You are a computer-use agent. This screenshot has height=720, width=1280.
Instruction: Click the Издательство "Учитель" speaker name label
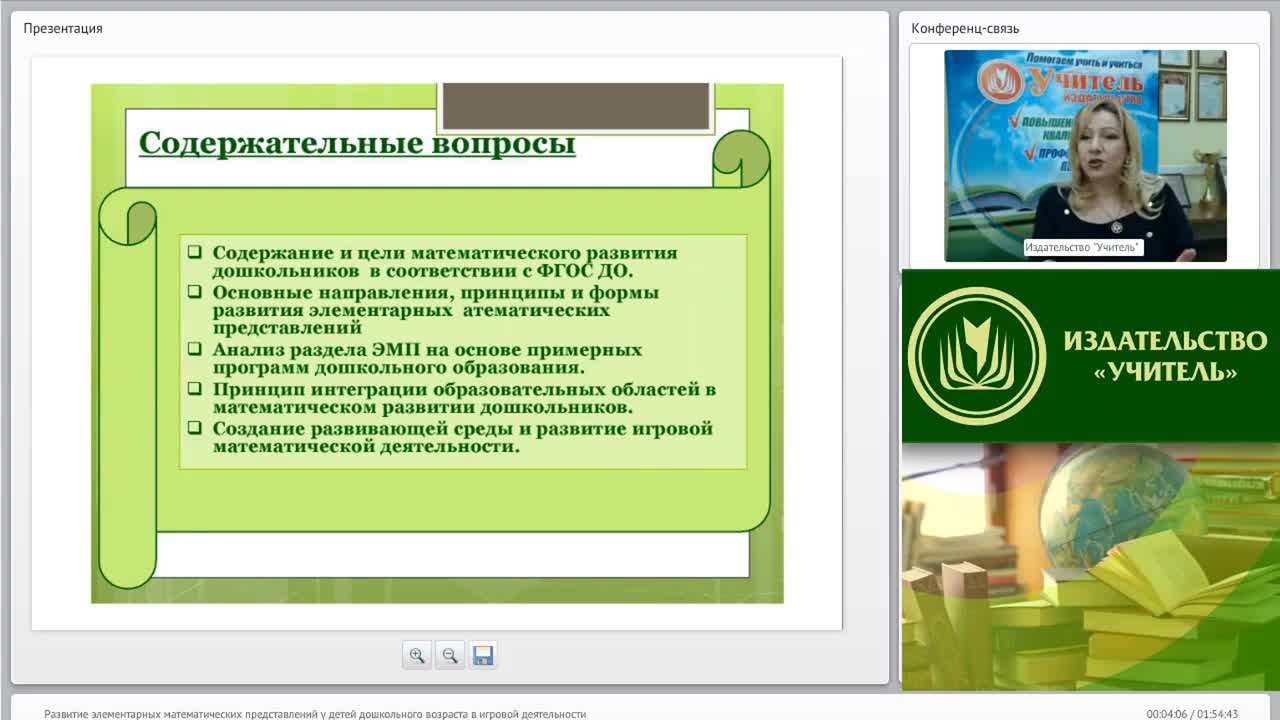pos(1083,247)
